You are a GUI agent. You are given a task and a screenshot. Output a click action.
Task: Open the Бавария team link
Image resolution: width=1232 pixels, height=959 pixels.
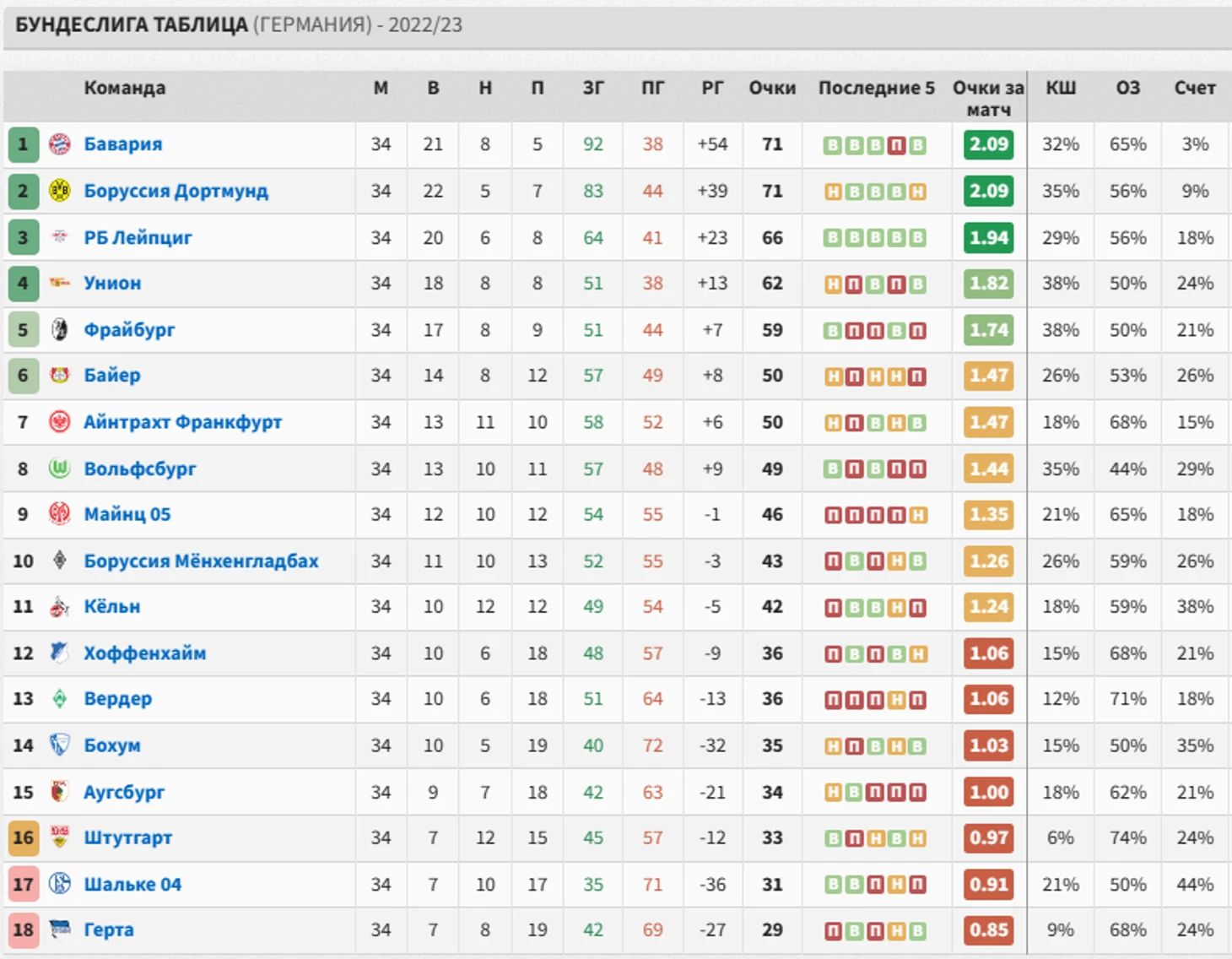123,144
